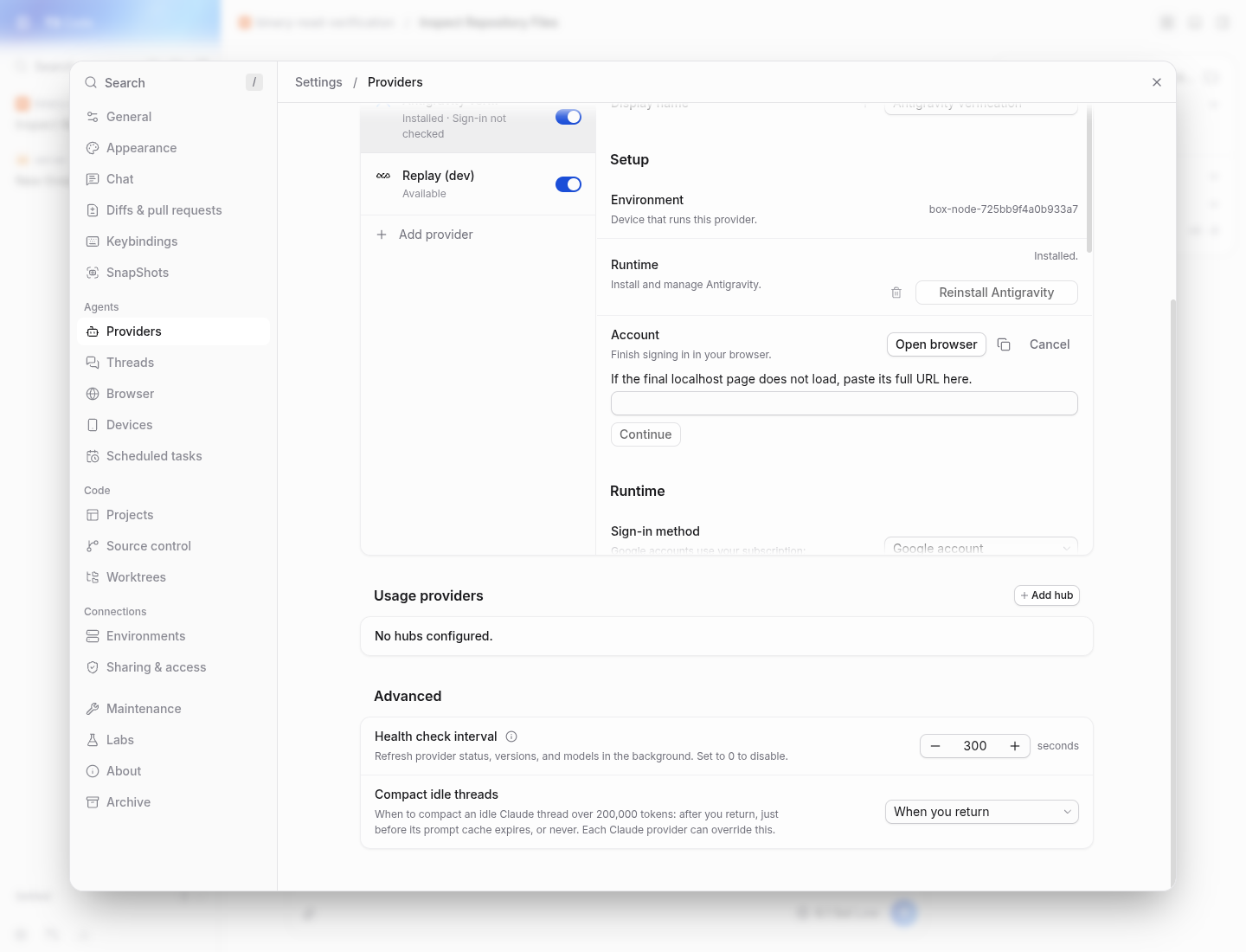Close the Settings dialog
The height and width of the screenshot is (952, 1246).
(1157, 82)
